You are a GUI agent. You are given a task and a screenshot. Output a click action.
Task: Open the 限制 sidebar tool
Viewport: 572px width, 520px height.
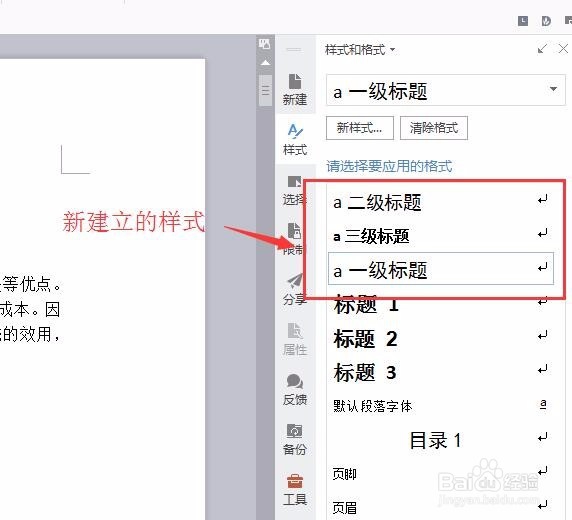[293, 239]
